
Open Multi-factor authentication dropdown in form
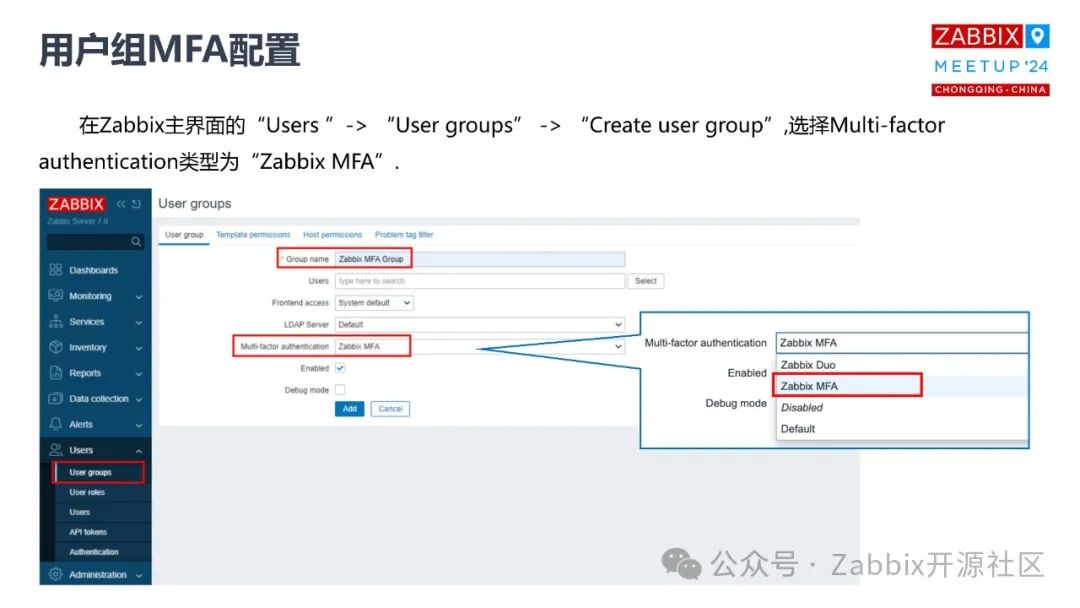click(479, 346)
